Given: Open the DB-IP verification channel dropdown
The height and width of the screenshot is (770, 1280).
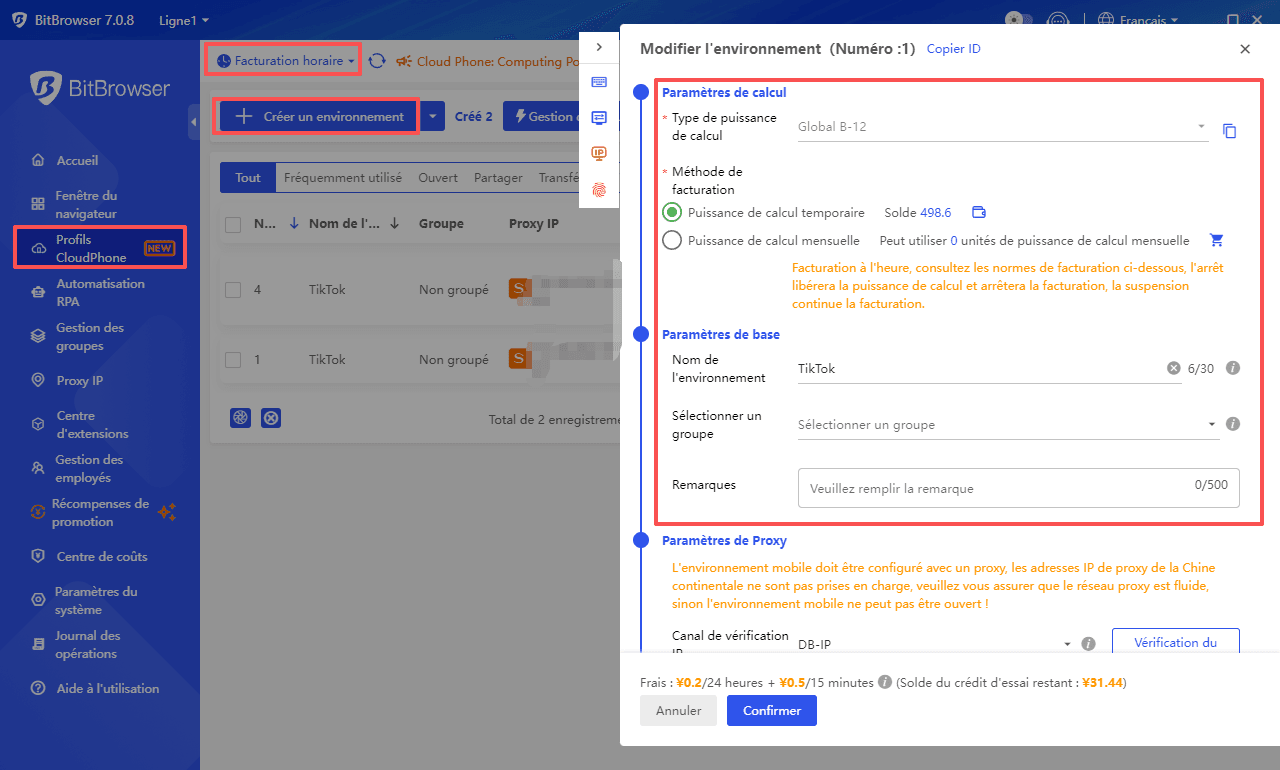Looking at the screenshot, I should (x=934, y=643).
